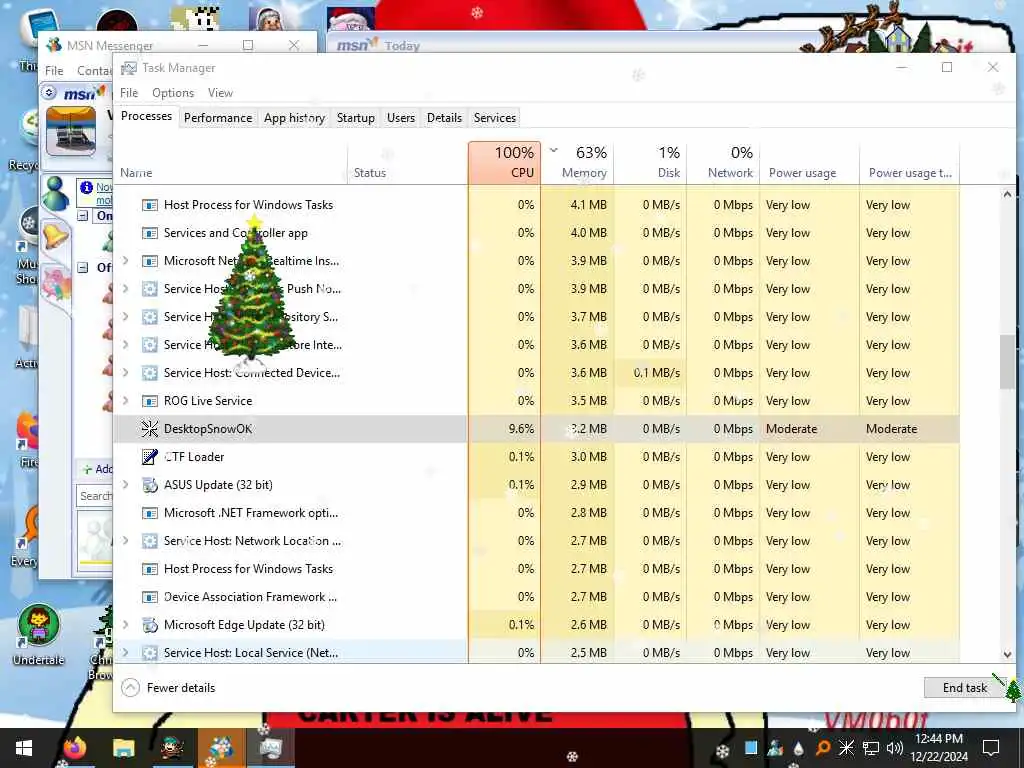Open the Options menu
Image resolution: width=1024 pixels, height=768 pixels.
pyautogui.click(x=173, y=93)
